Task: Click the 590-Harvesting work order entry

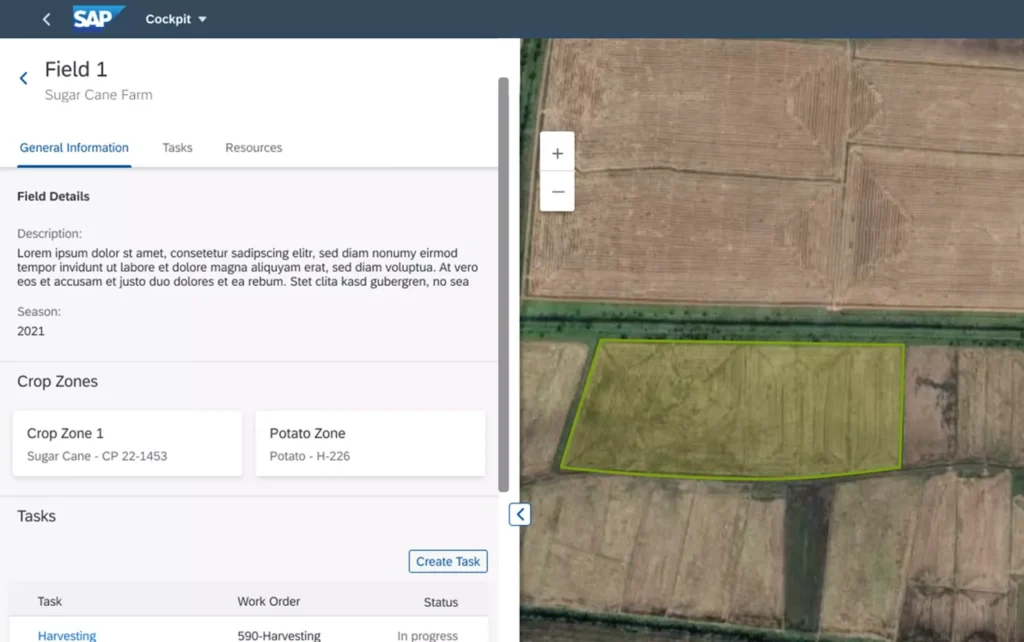Action: tap(279, 635)
